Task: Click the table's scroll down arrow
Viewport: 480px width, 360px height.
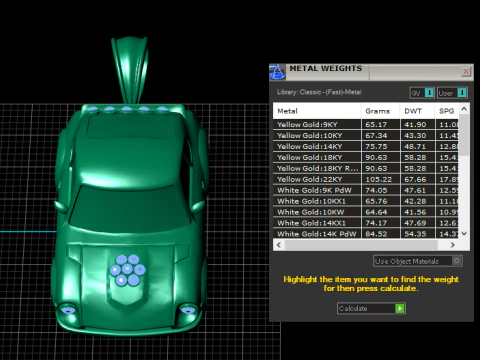Action: (464, 234)
